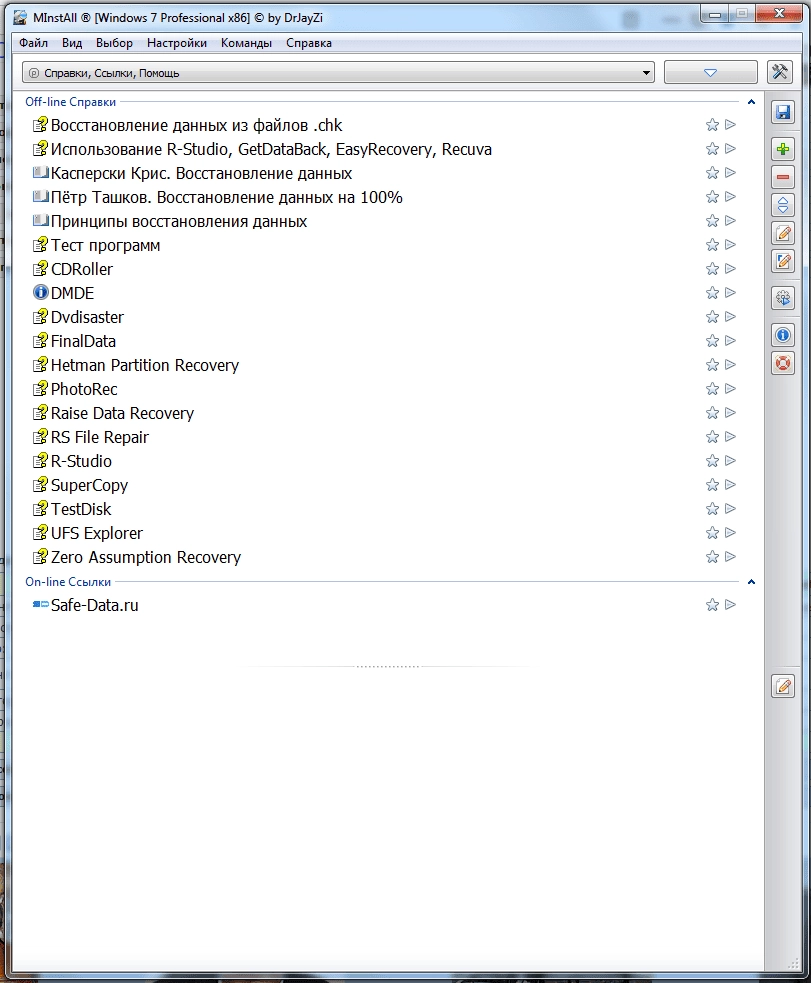Click the framed-page-with-pencil edit button
Image resolution: width=811 pixels, height=983 pixels.
pos(783,261)
